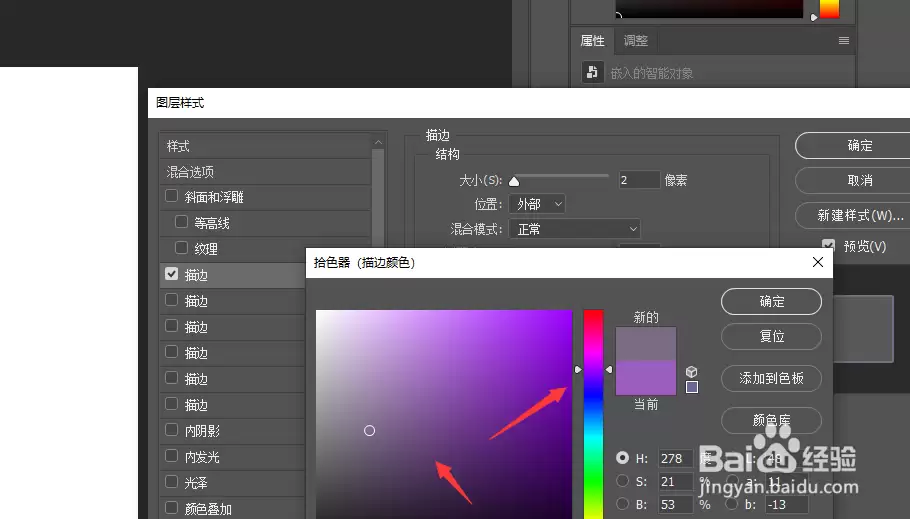Select the S saturation radio button
The width and height of the screenshot is (910, 519).
tap(622, 481)
